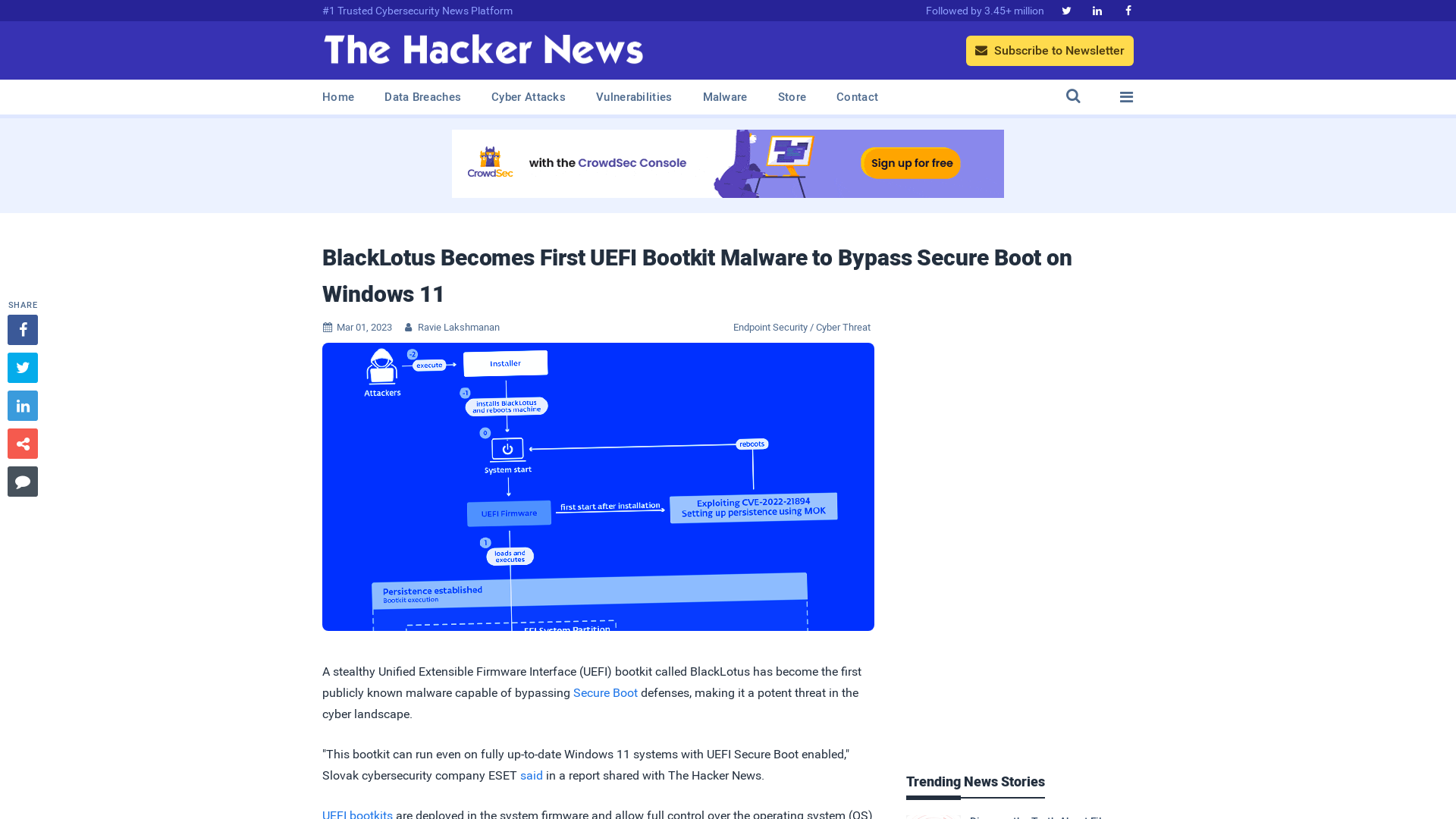Image resolution: width=1456 pixels, height=819 pixels.
Task: Click the comments icon
Action: [x=22, y=481]
